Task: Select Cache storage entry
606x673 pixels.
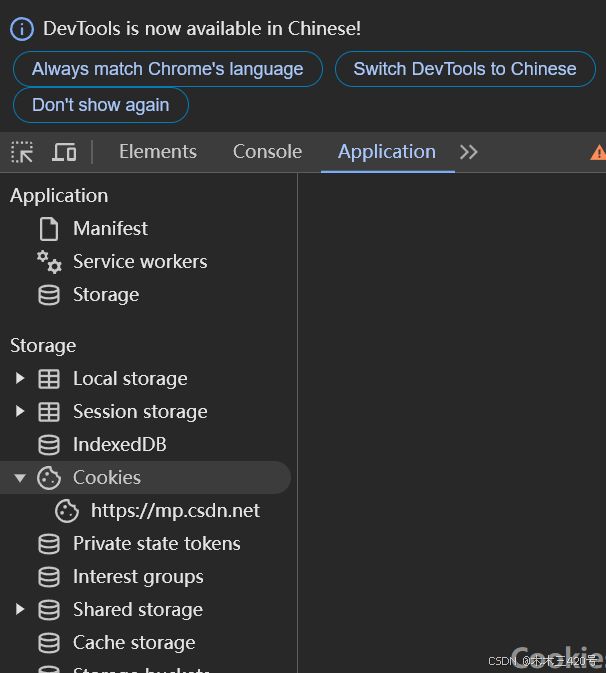Action: click(x=134, y=643)
